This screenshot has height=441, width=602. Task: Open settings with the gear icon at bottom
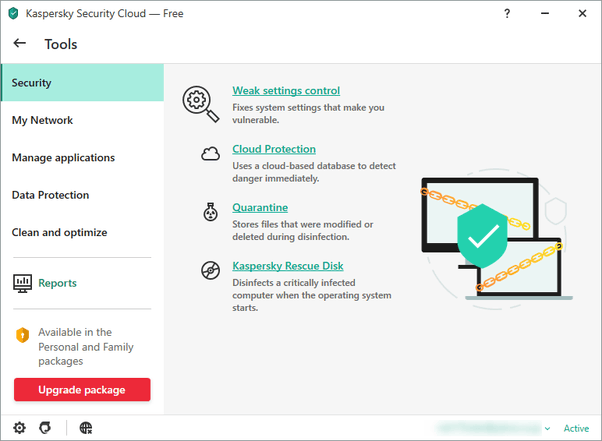point(20,428)
